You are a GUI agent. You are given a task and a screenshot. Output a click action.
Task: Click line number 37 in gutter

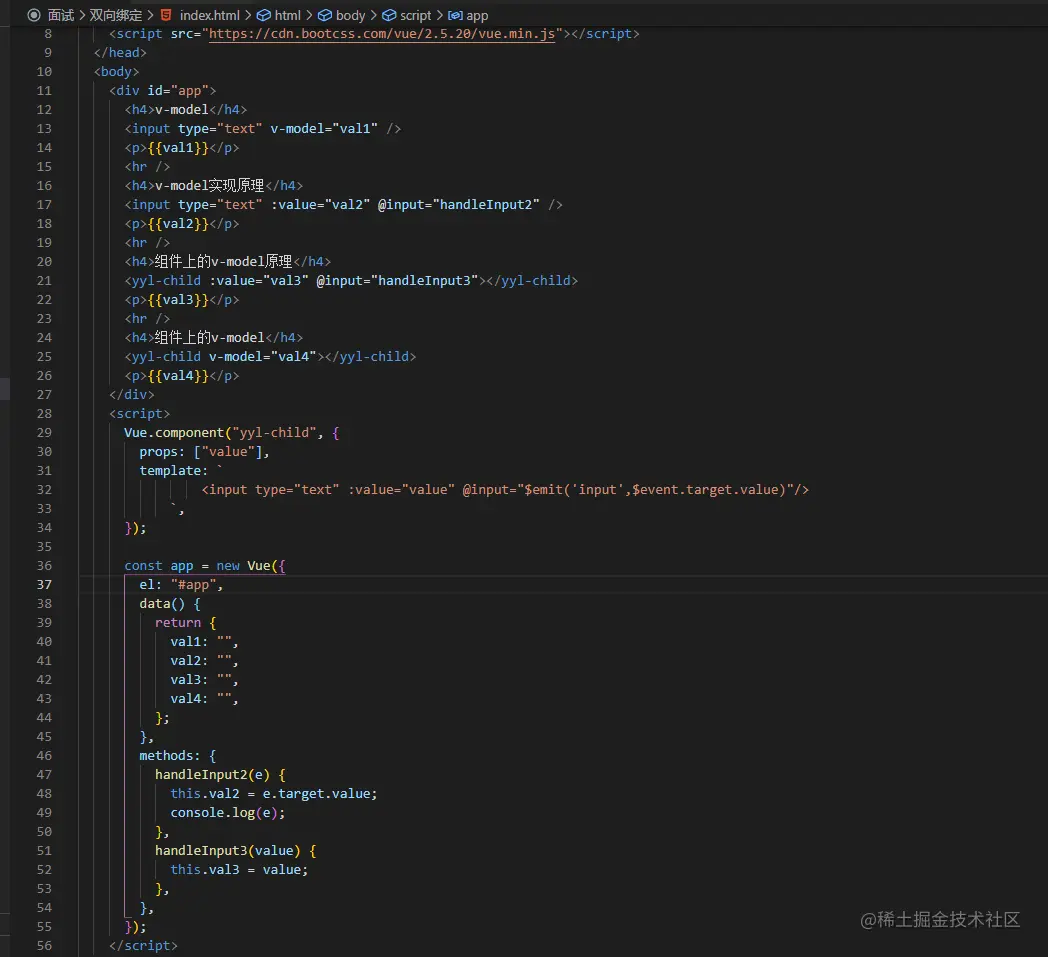(44, 584)
